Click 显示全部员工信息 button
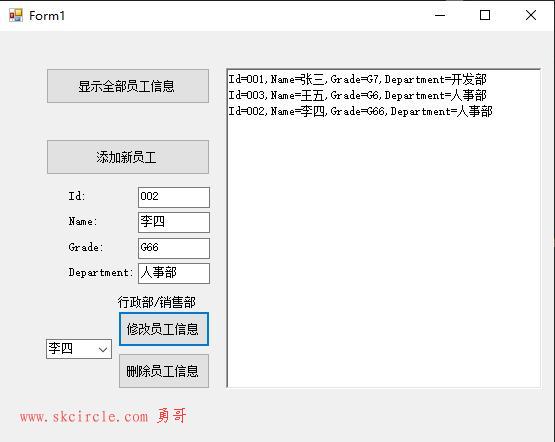This screenshot has height=442, width=555. click(128, 86)
